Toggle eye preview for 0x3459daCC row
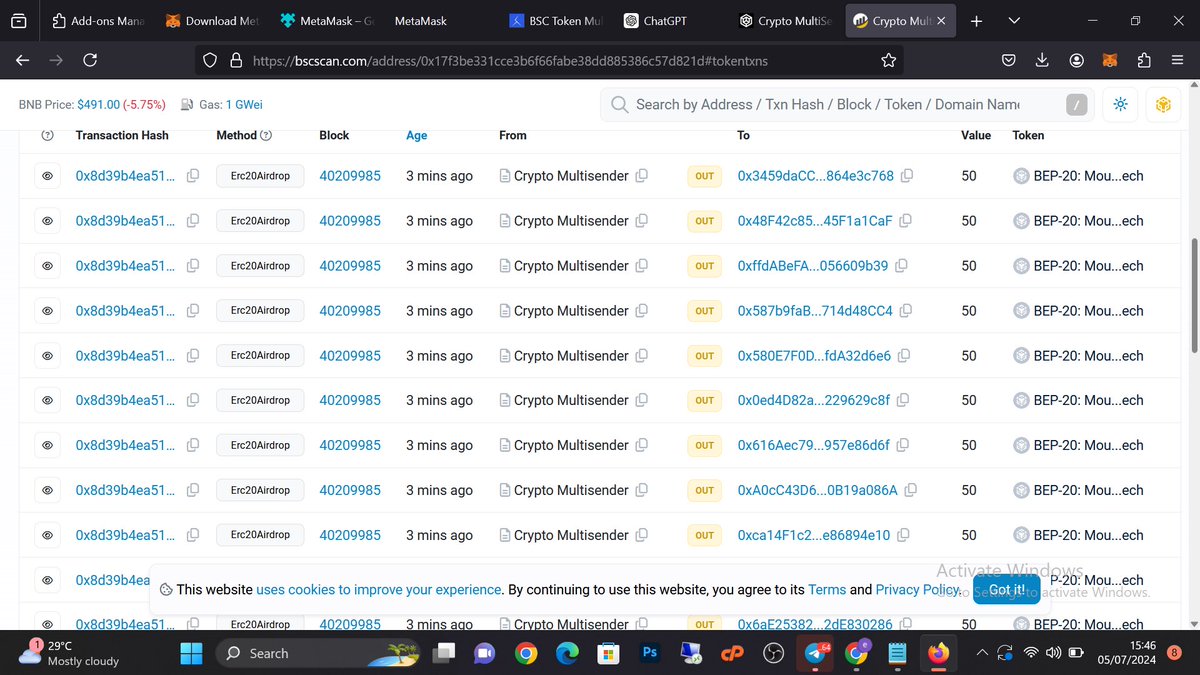This screenshot has height=675, width=1200. coord(47,176)
